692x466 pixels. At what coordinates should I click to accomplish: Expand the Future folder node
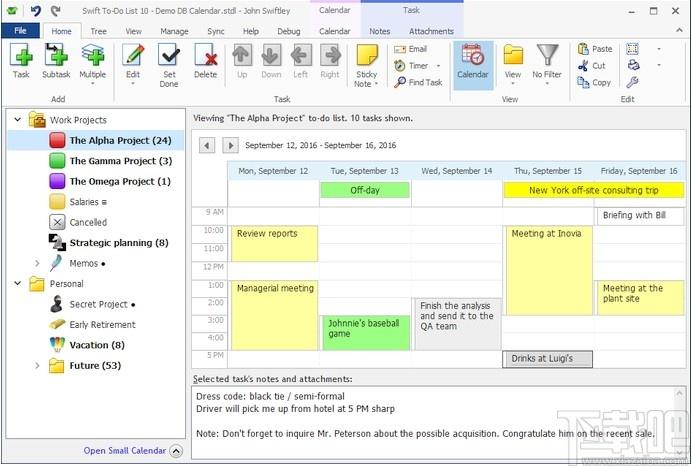point(38,365)
